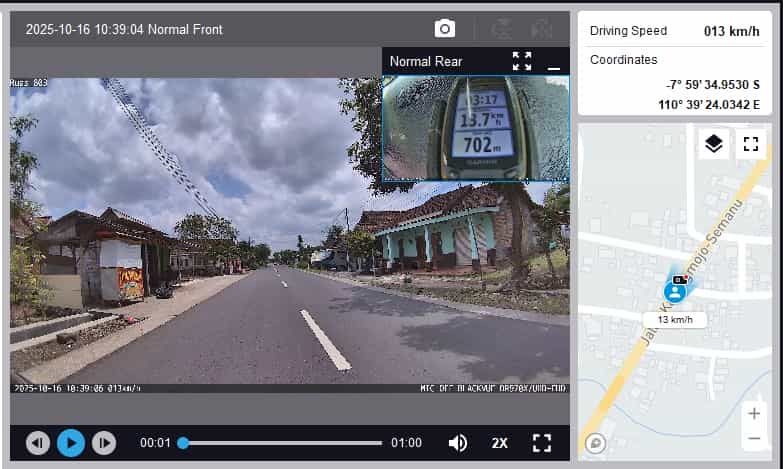Zoom in on the map
This screenshot has width=783, height=469.
pos(753,413)
